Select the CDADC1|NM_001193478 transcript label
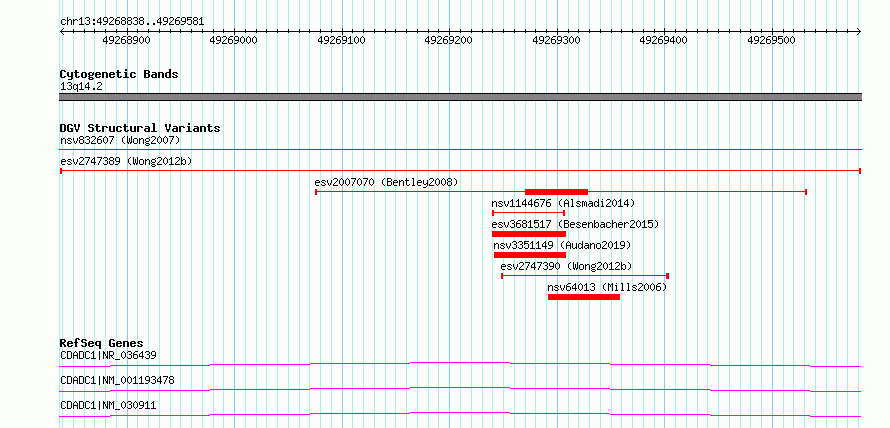Viewport: 890px width, 428px height. click(x=117, y=380)
